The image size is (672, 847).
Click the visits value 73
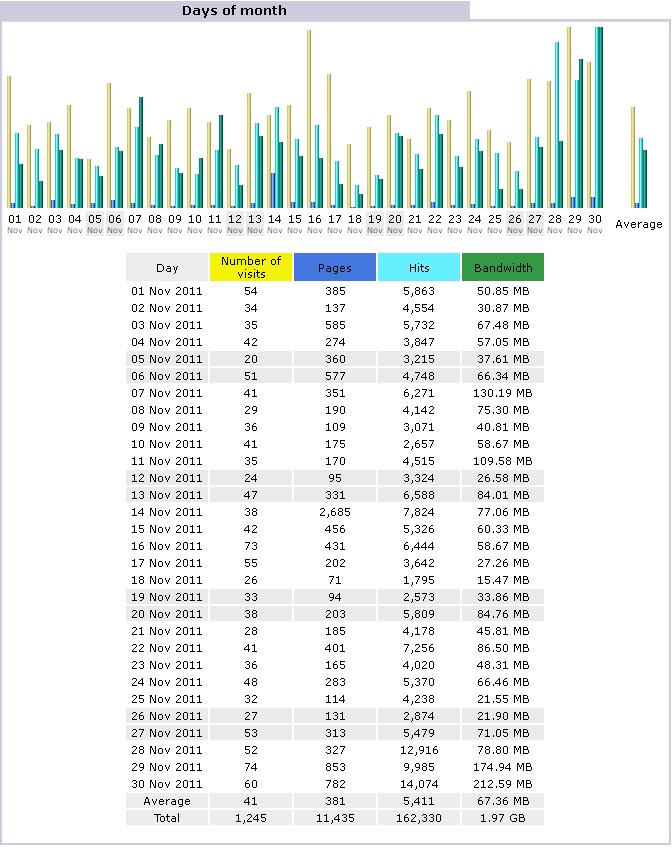pos(251,546)
